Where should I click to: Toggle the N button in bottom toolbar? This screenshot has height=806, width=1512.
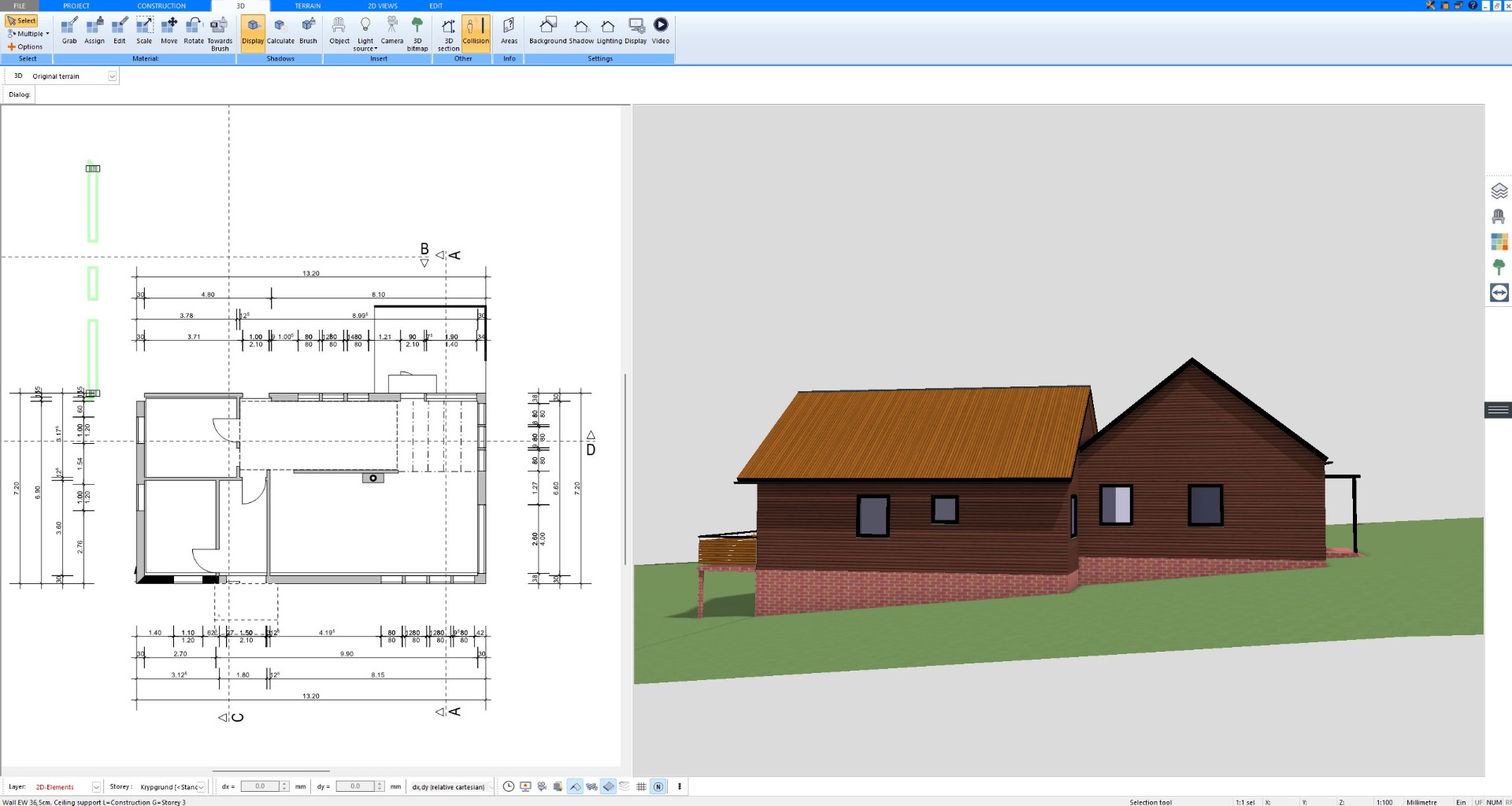(658, 786)
